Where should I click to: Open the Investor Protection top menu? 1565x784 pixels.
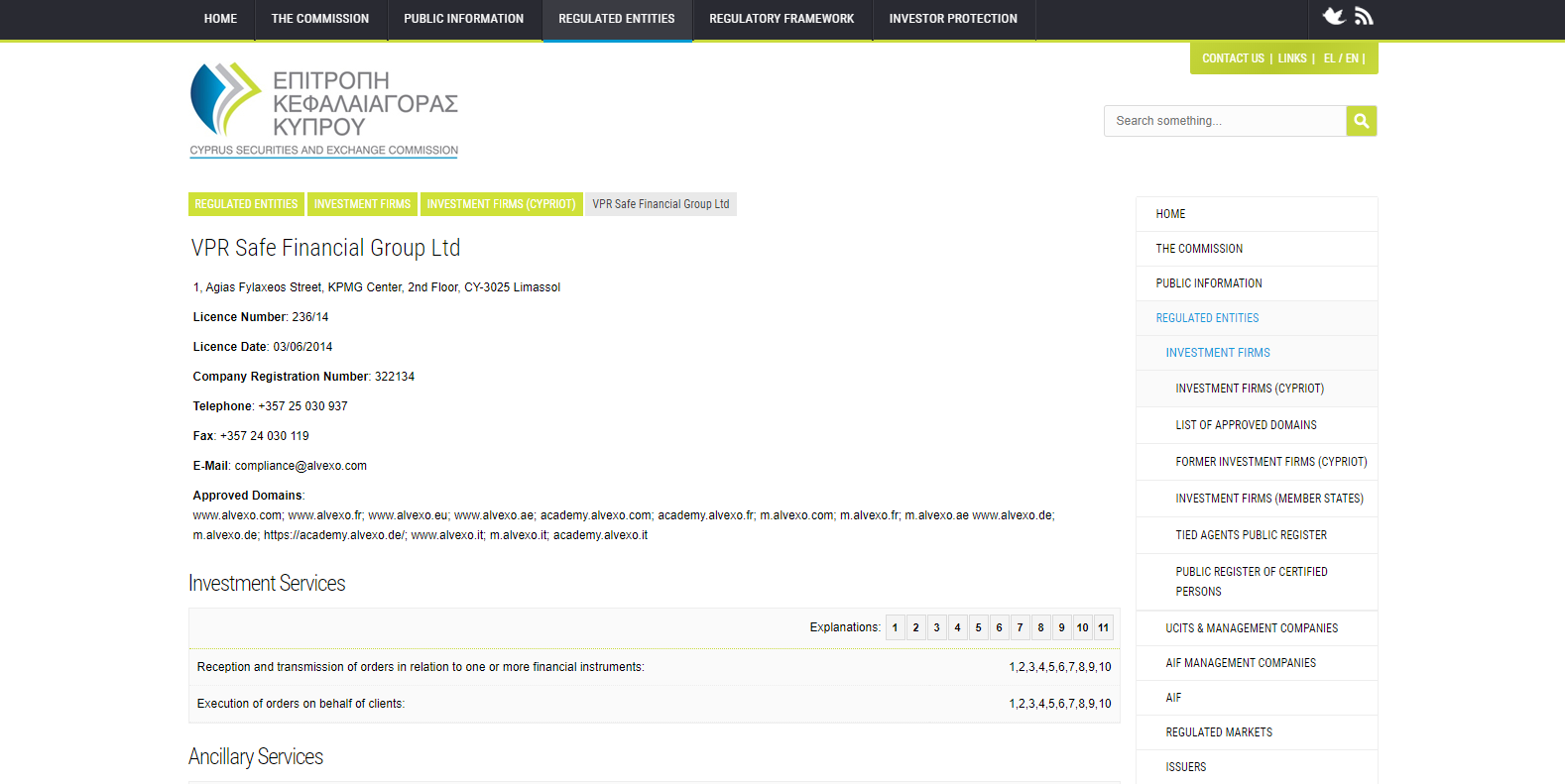click(x=952, y=19)
